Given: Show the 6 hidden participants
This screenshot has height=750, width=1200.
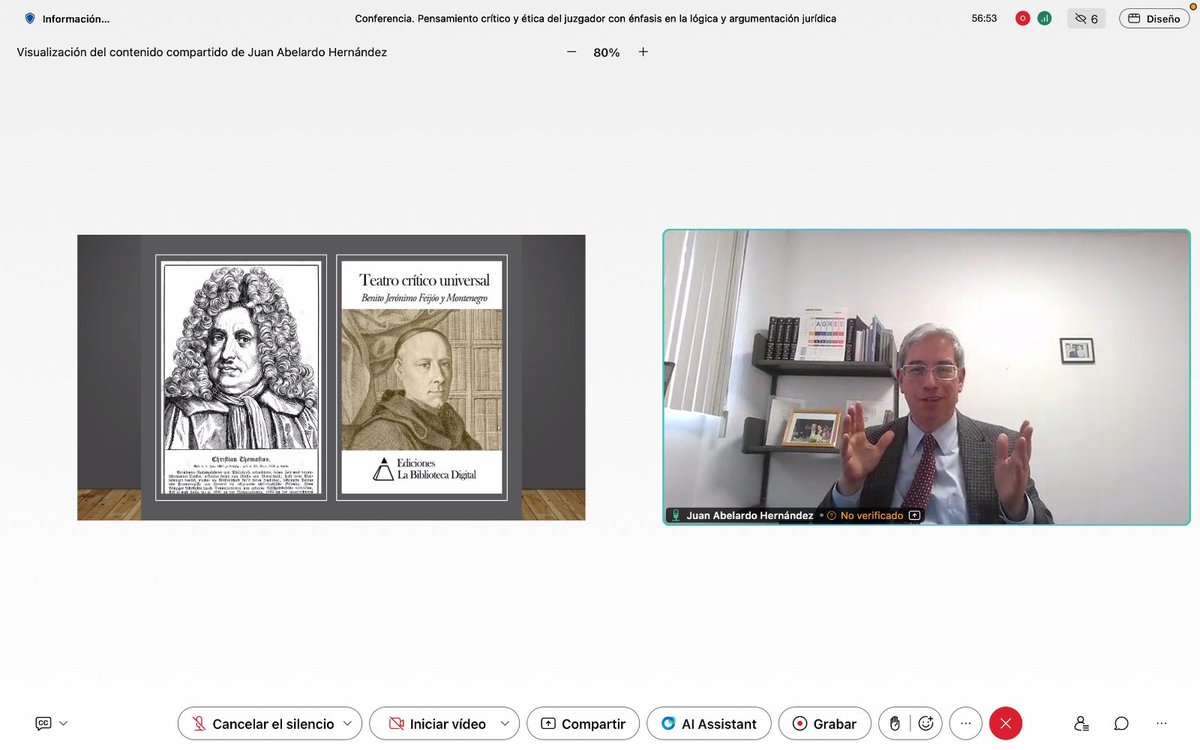Looking at the screenshot, I should [x=1086, y=18].
